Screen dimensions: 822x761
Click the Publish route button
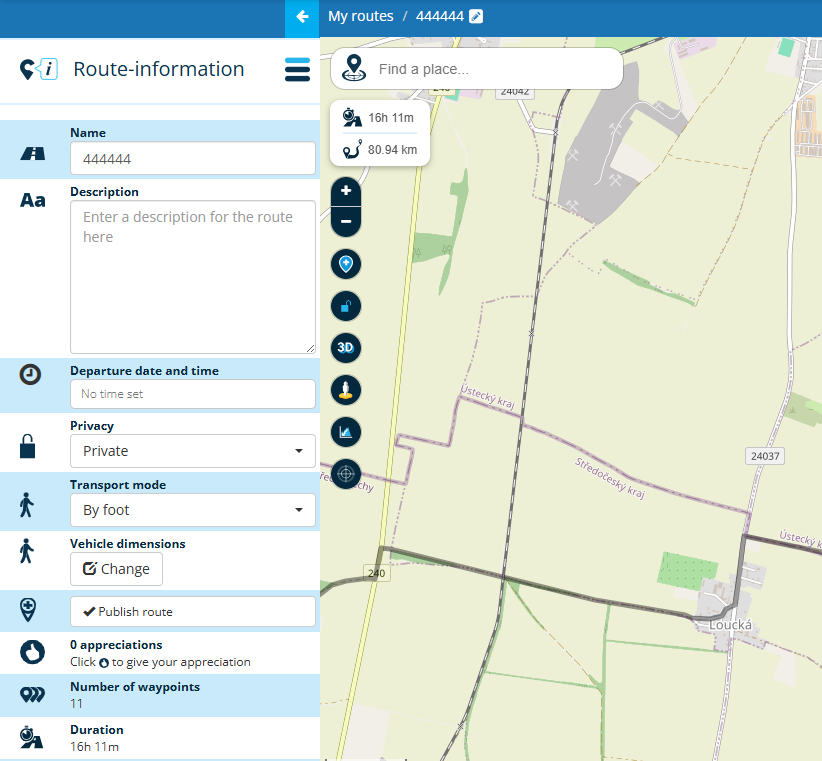point(192,612)
